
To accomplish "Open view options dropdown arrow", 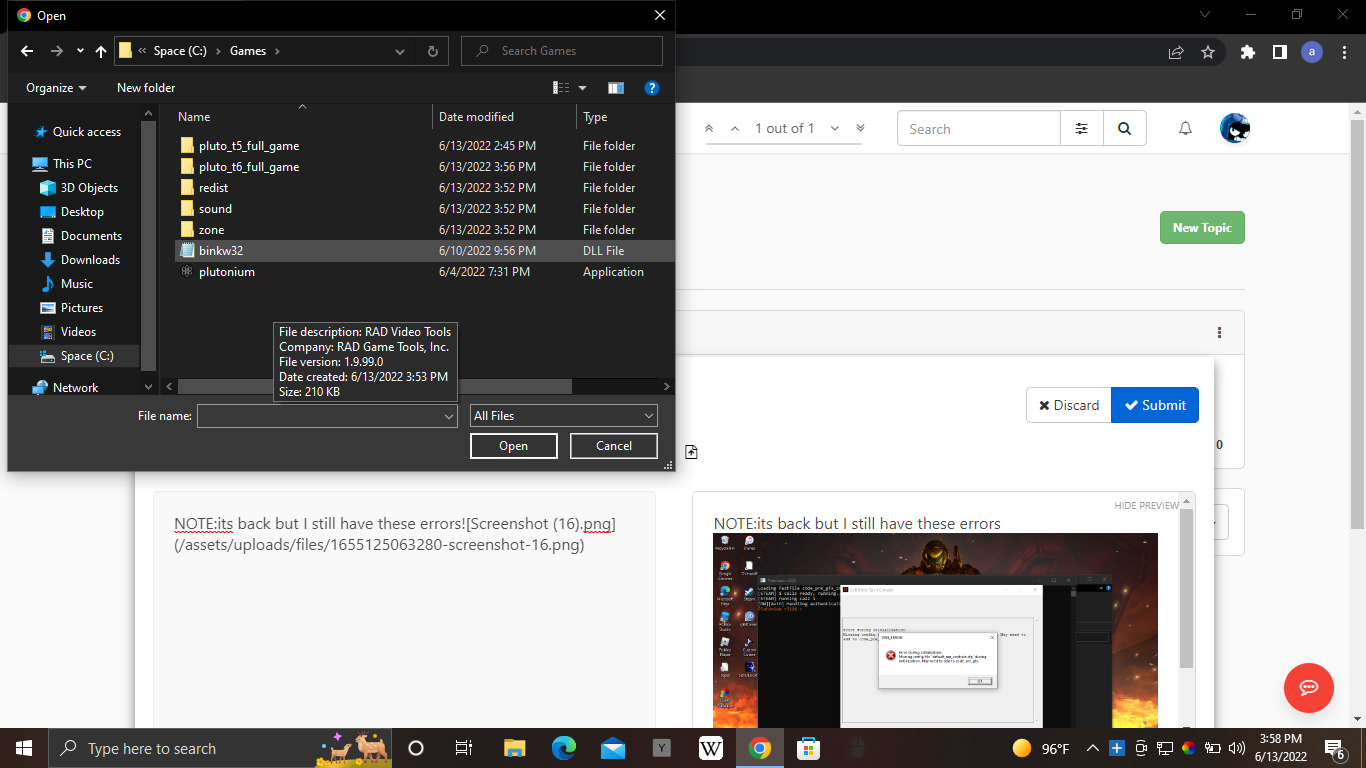I will pos(583,88).
